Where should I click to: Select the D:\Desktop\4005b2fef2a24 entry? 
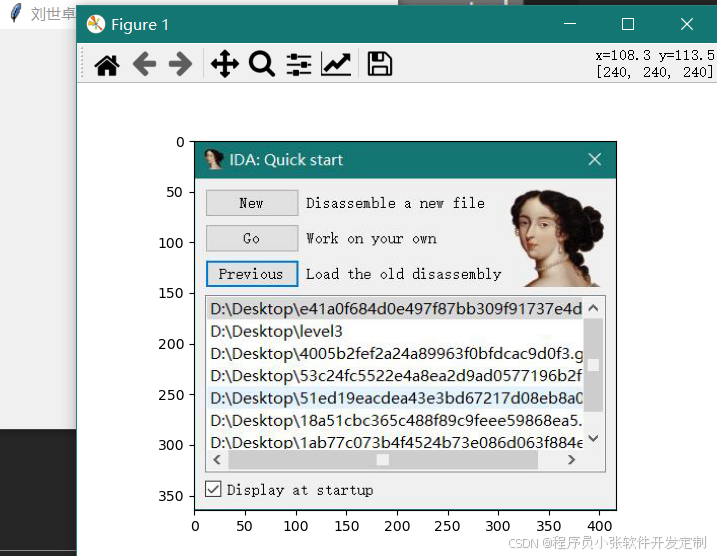(395, 353)
